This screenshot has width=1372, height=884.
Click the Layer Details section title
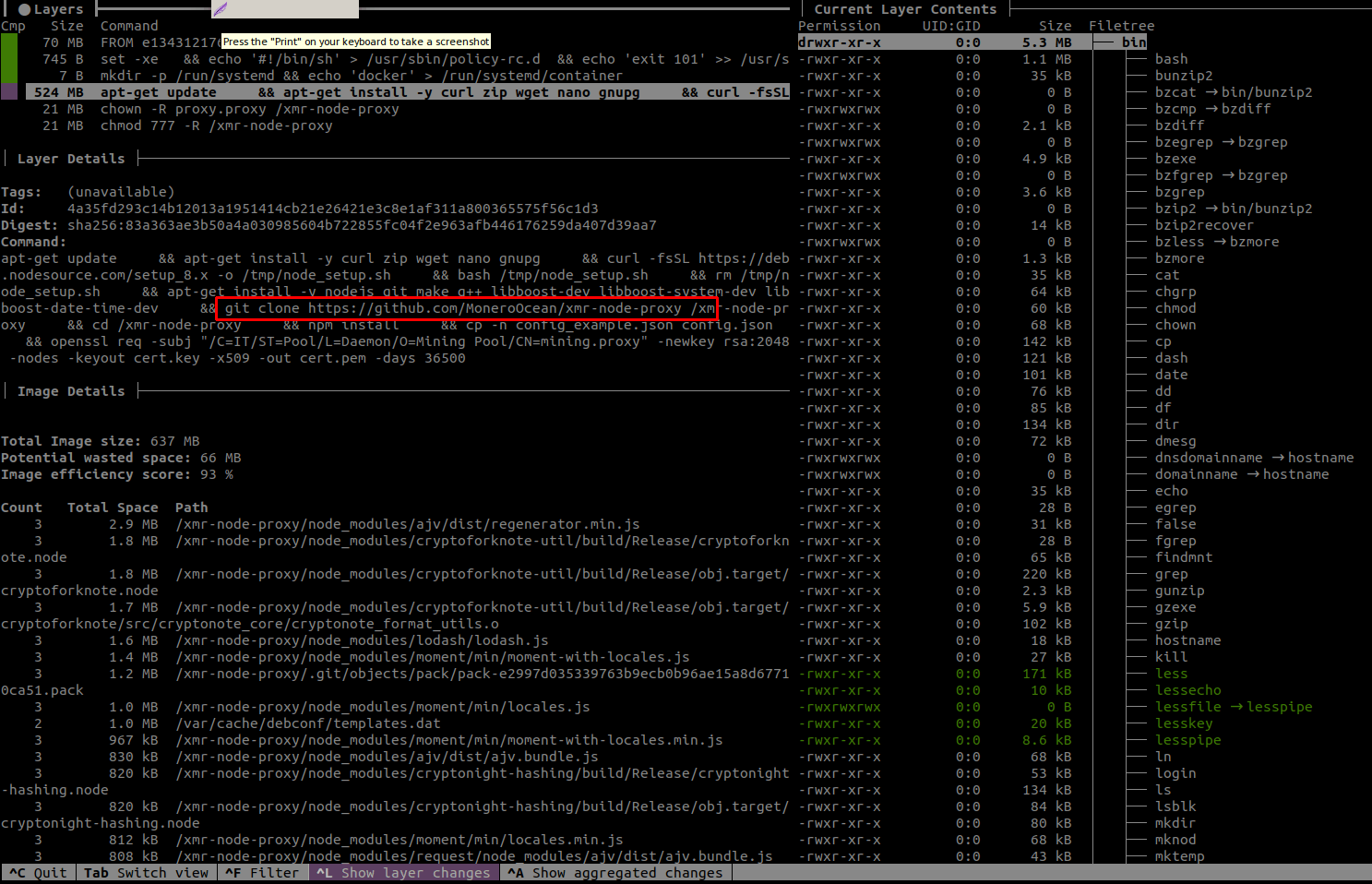pyautogui.click(x=71, y=159)
